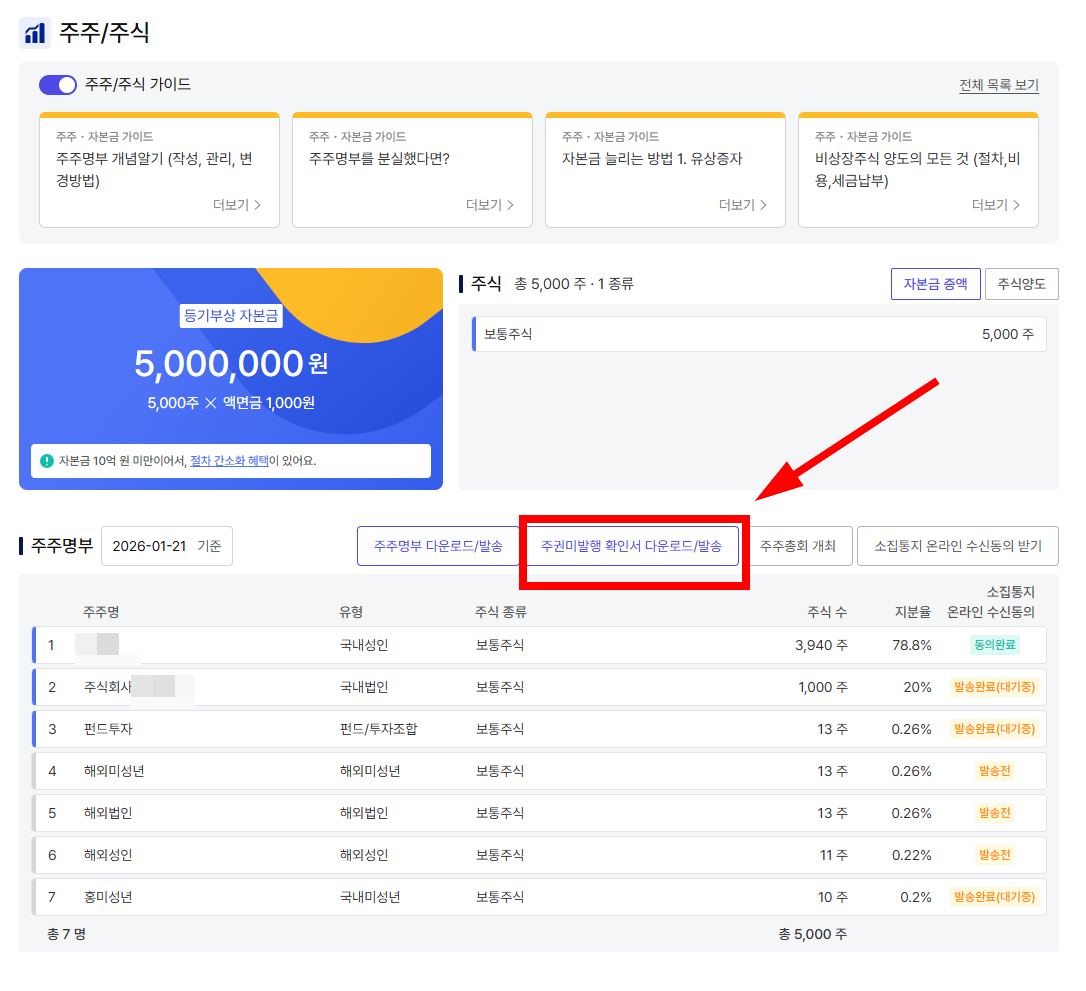Screen dimensions: 1086x991
Task: Click 소집통지 온라인 수신동의 받기
Action: (x=957, y=546)
